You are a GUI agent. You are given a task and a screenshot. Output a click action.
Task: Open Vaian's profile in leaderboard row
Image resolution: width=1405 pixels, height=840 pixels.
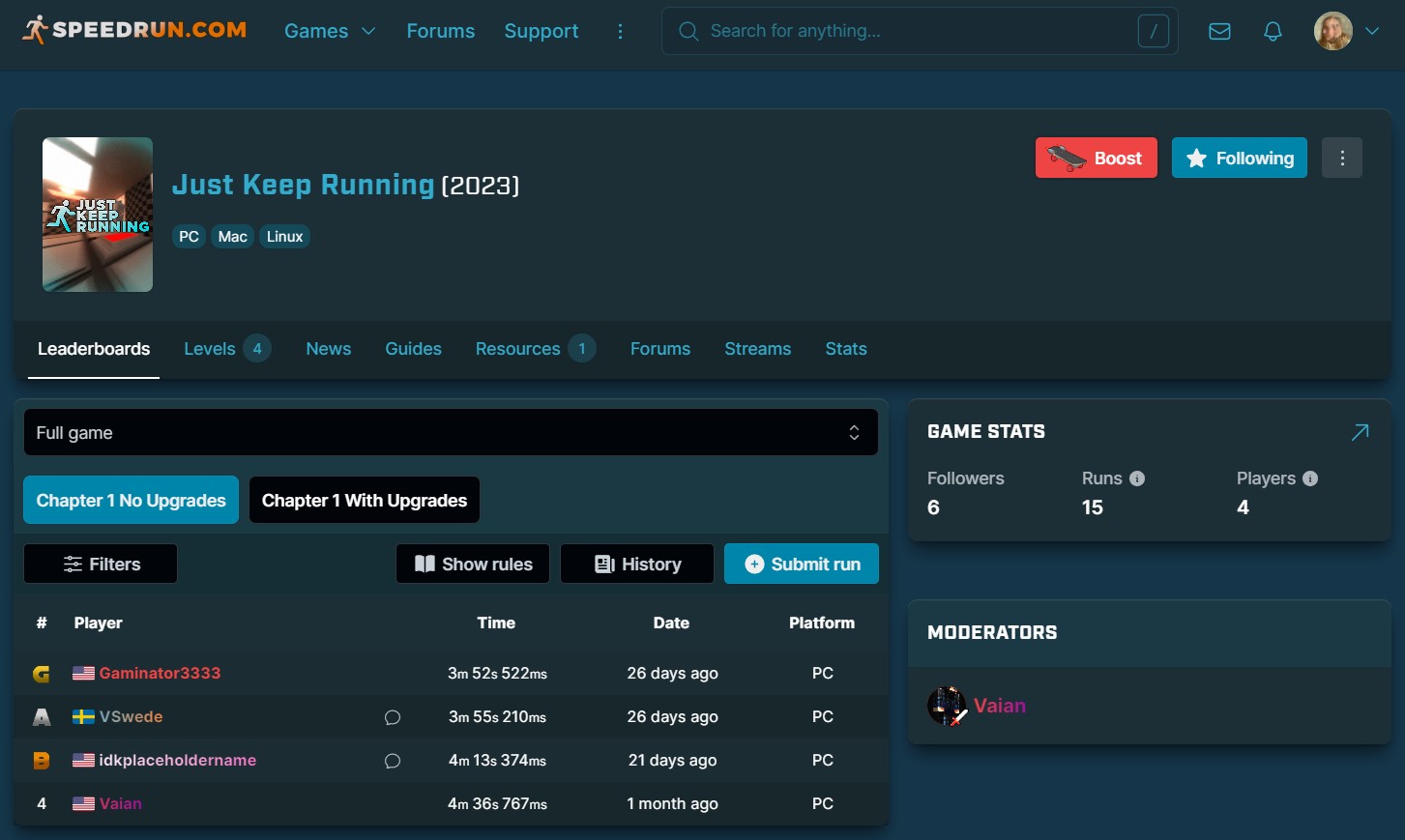tap(121, 803)
